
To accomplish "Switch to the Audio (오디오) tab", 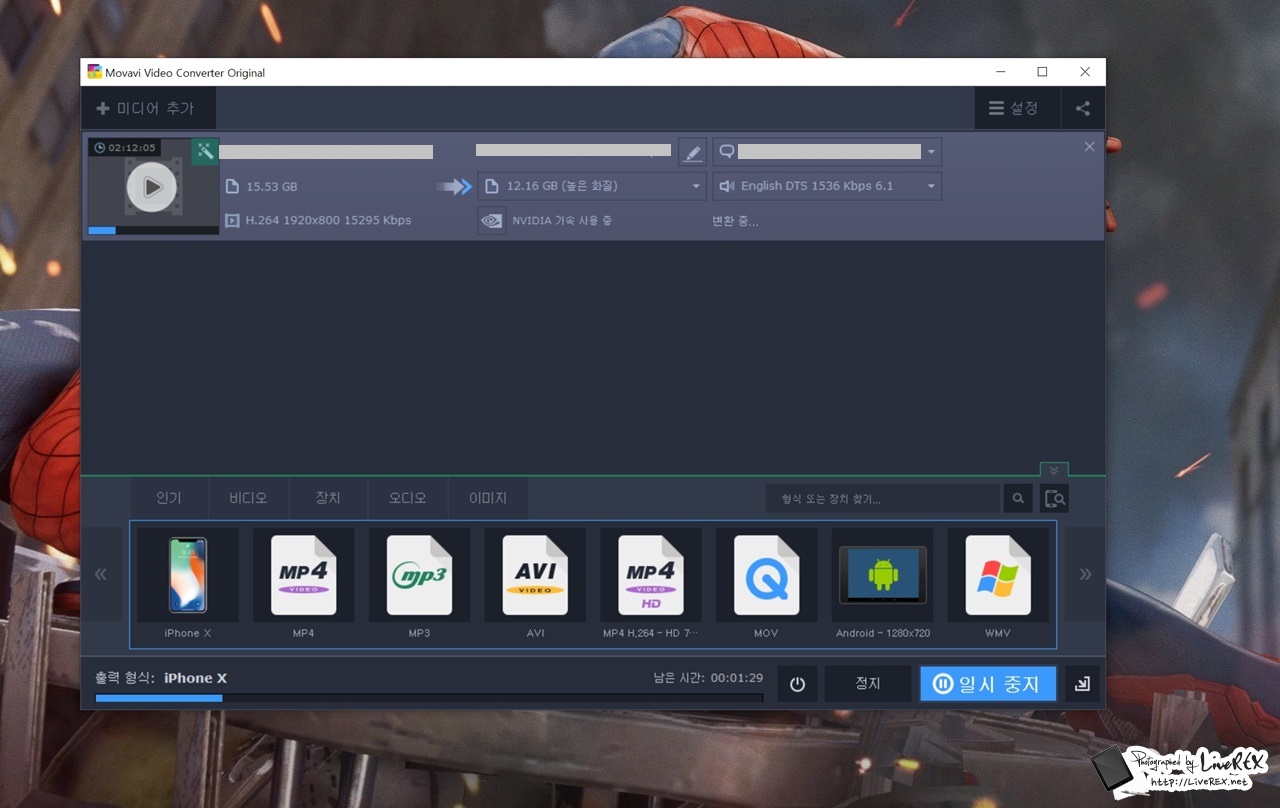I will [x=408, y=498].
